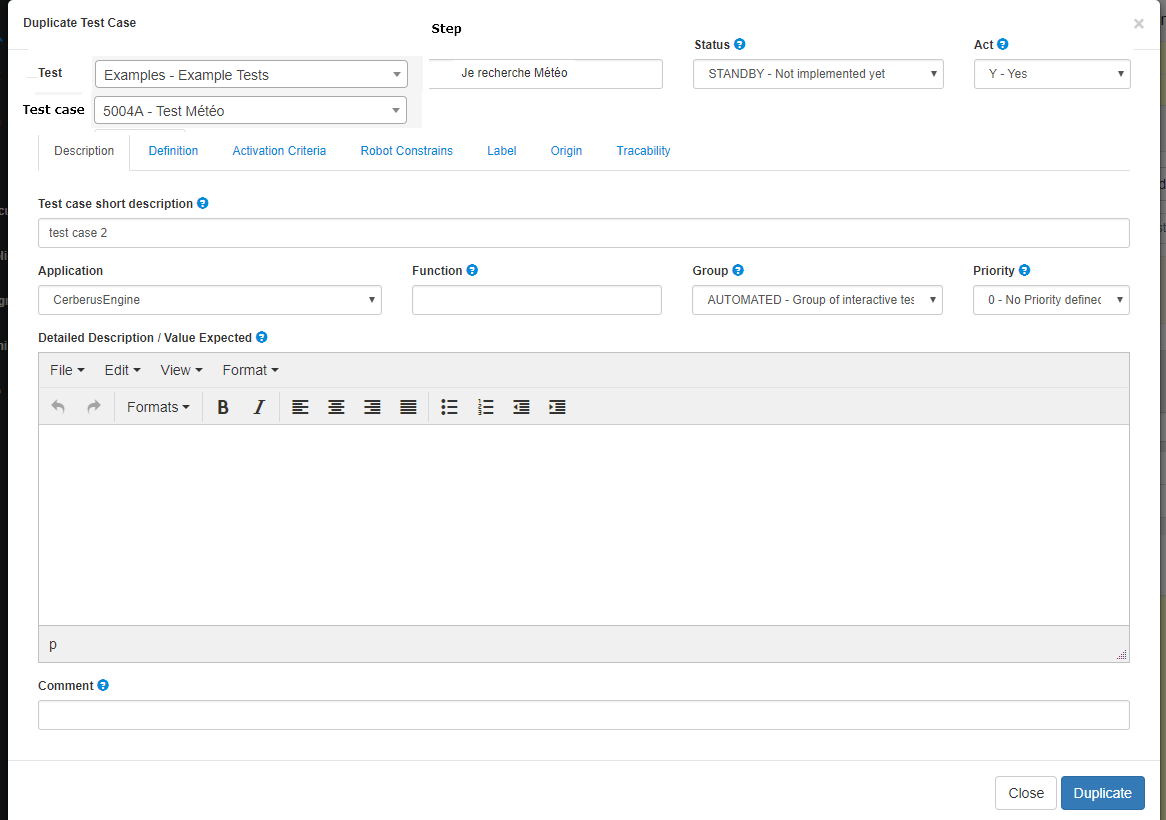The width and height of the screenshot is (1166, 820).
Task: Click help icon next to Group
Action: click(738, 270)
